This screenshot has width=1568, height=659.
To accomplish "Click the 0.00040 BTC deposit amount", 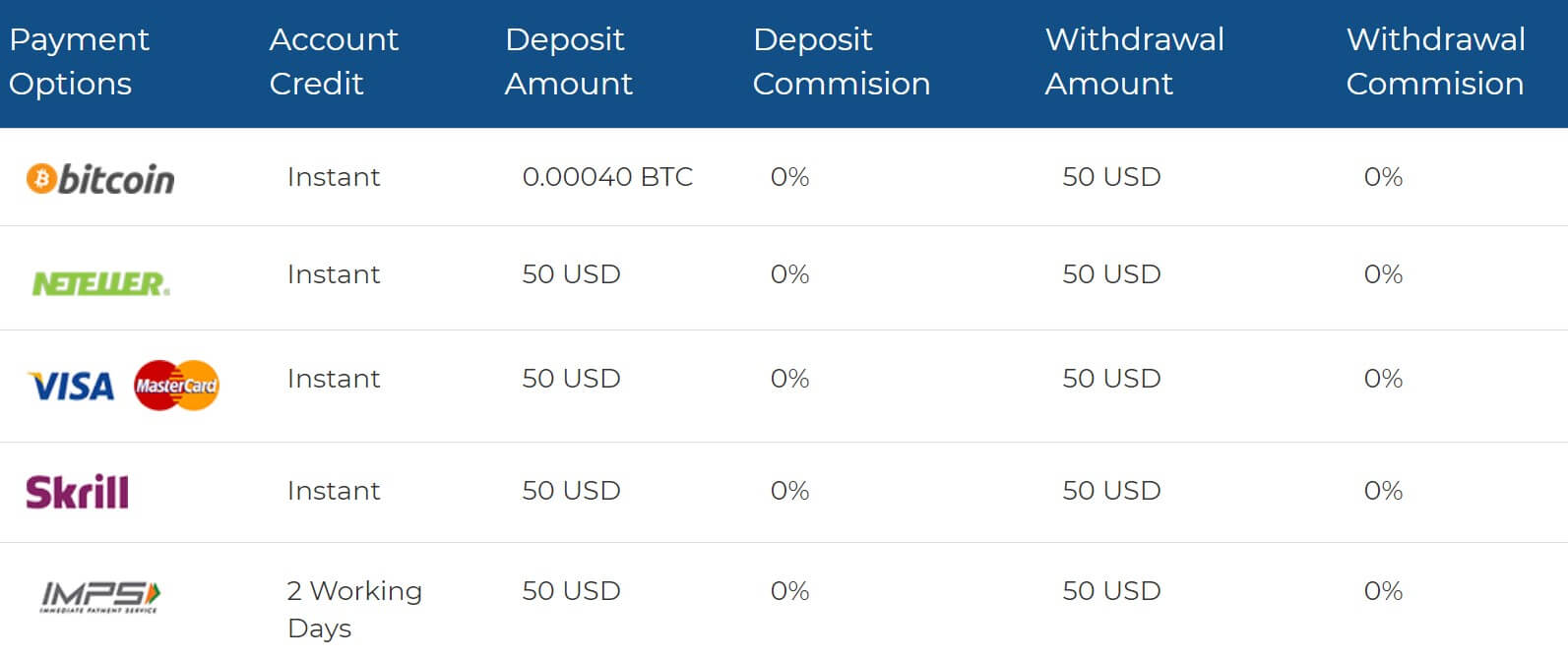I will click(x=607, y=177).
